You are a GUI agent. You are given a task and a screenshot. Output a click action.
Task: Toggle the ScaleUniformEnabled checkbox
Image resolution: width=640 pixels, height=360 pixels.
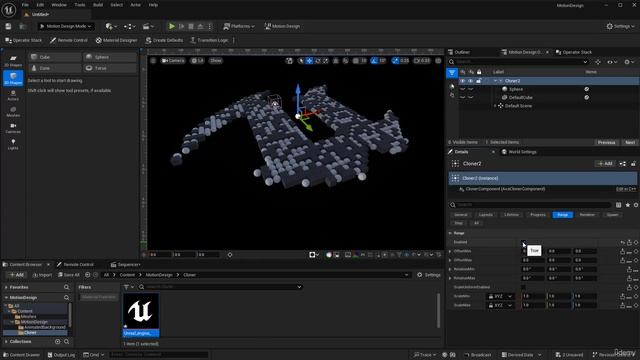coord(524,287)
